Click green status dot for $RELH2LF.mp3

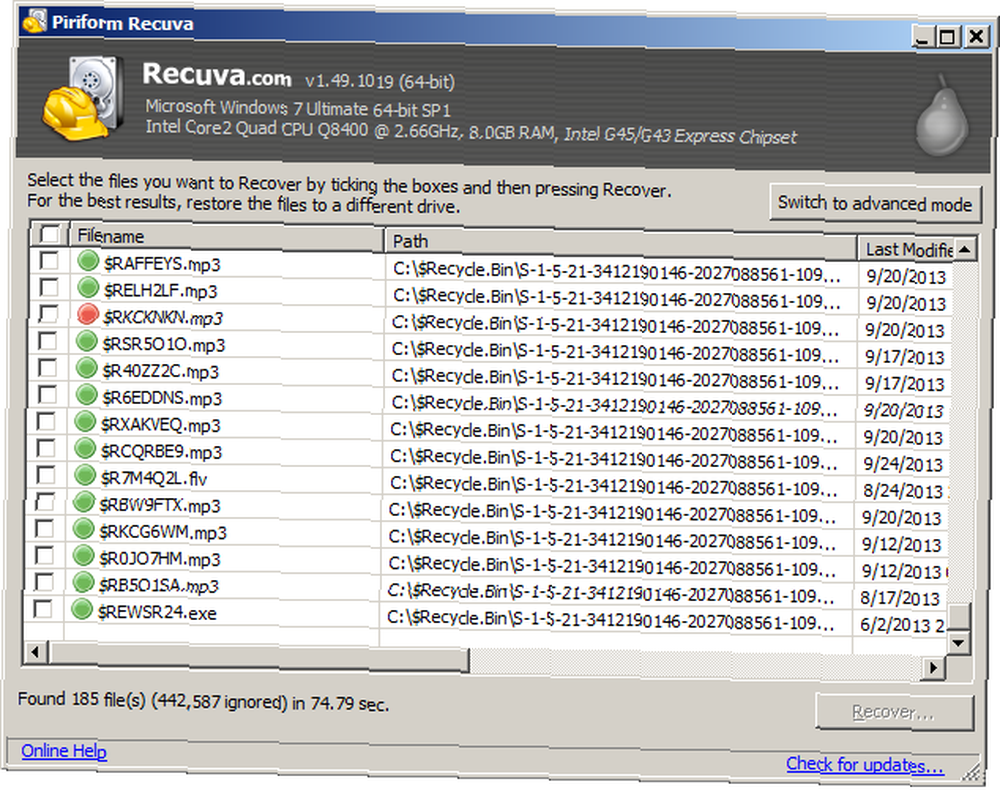point(88,288)
